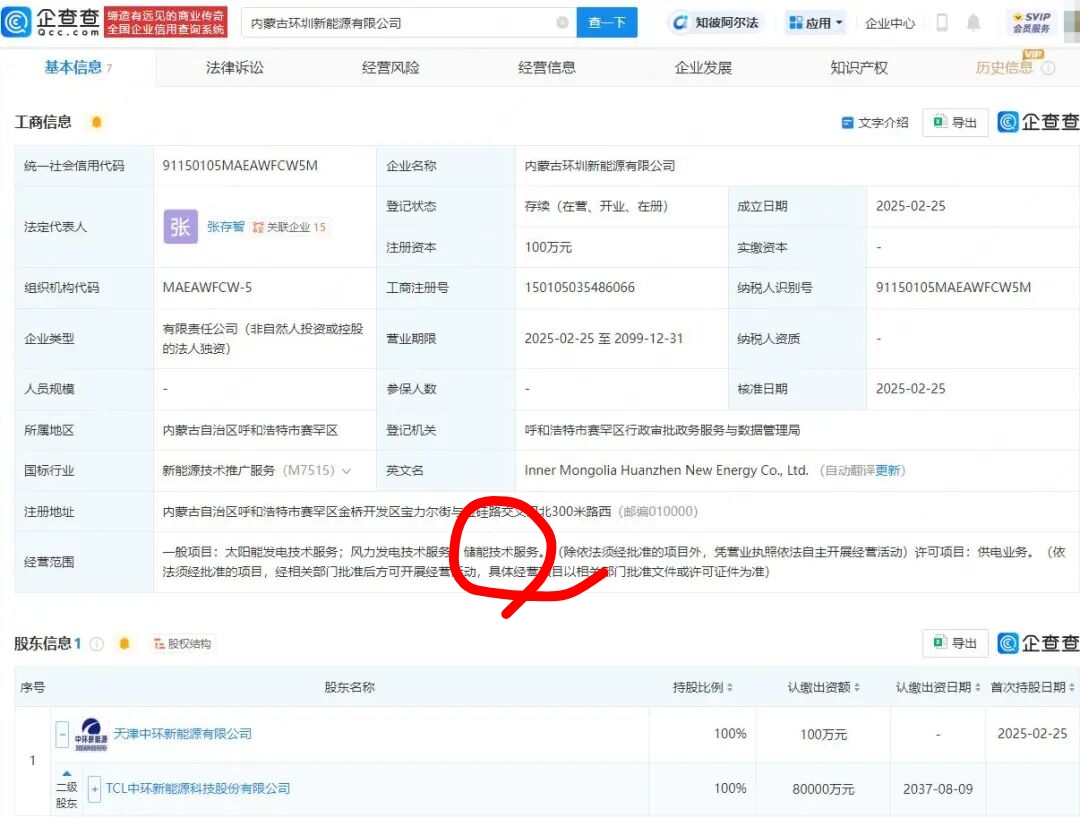Viewport: 1080px width, 818px height.
Task: Open legal representative 张存智 link
Action: [225, 227]
